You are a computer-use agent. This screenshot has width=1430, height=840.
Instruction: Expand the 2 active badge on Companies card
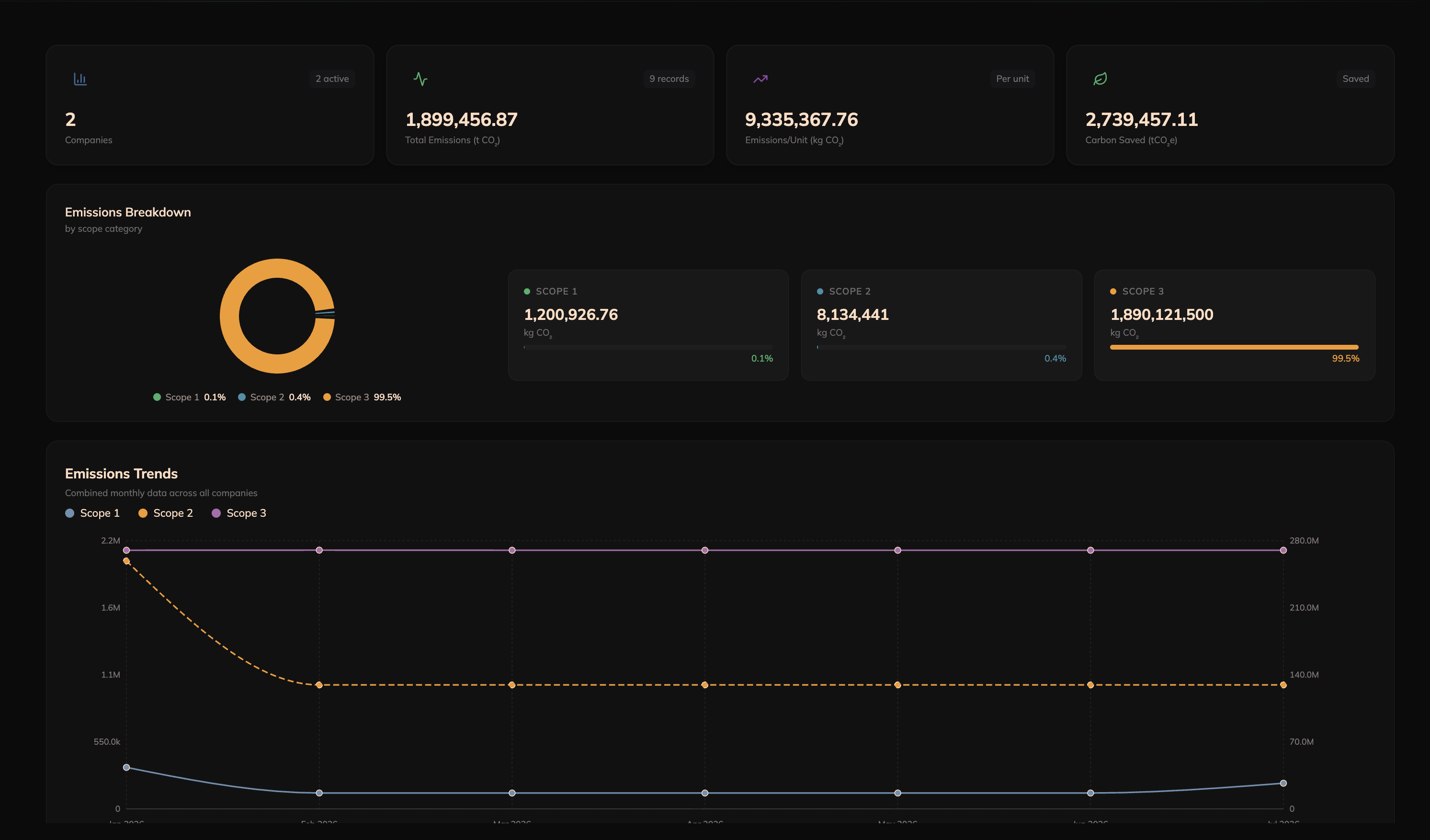[x=331, y=79]
